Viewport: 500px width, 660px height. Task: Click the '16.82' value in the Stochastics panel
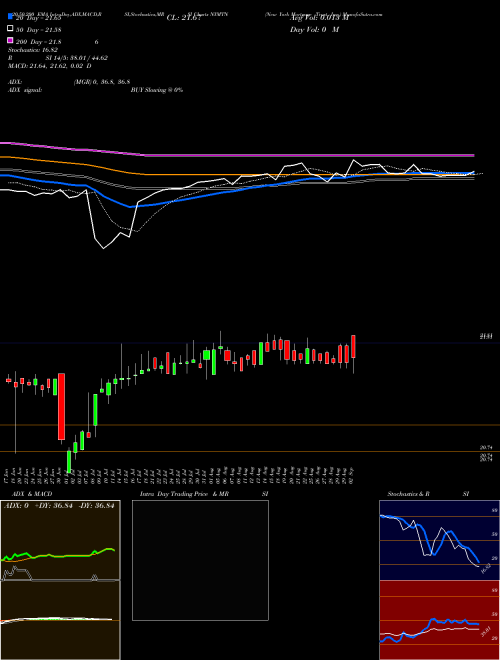click(x=486, y=569)
